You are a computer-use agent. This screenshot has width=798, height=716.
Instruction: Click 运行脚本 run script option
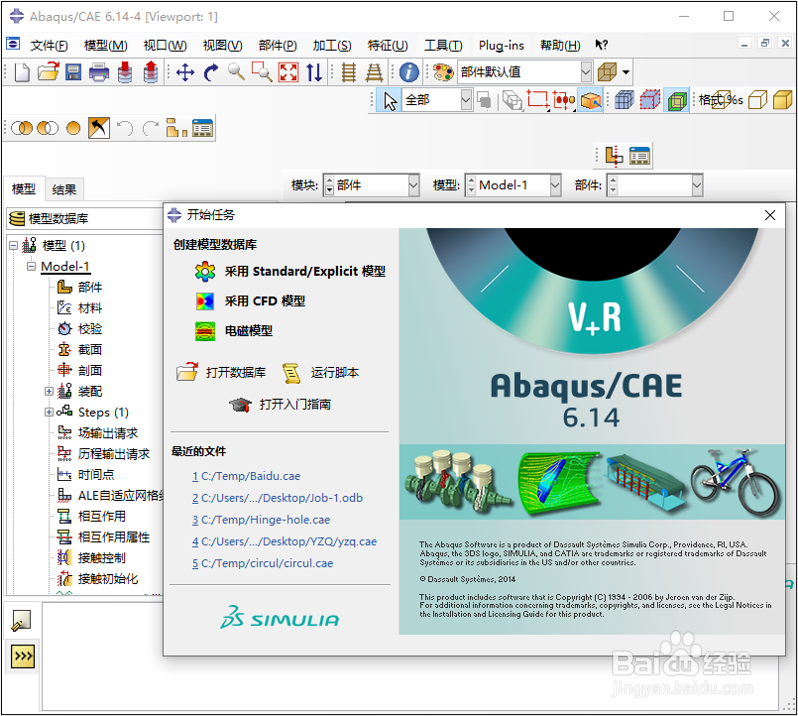[x=321, y=373]
